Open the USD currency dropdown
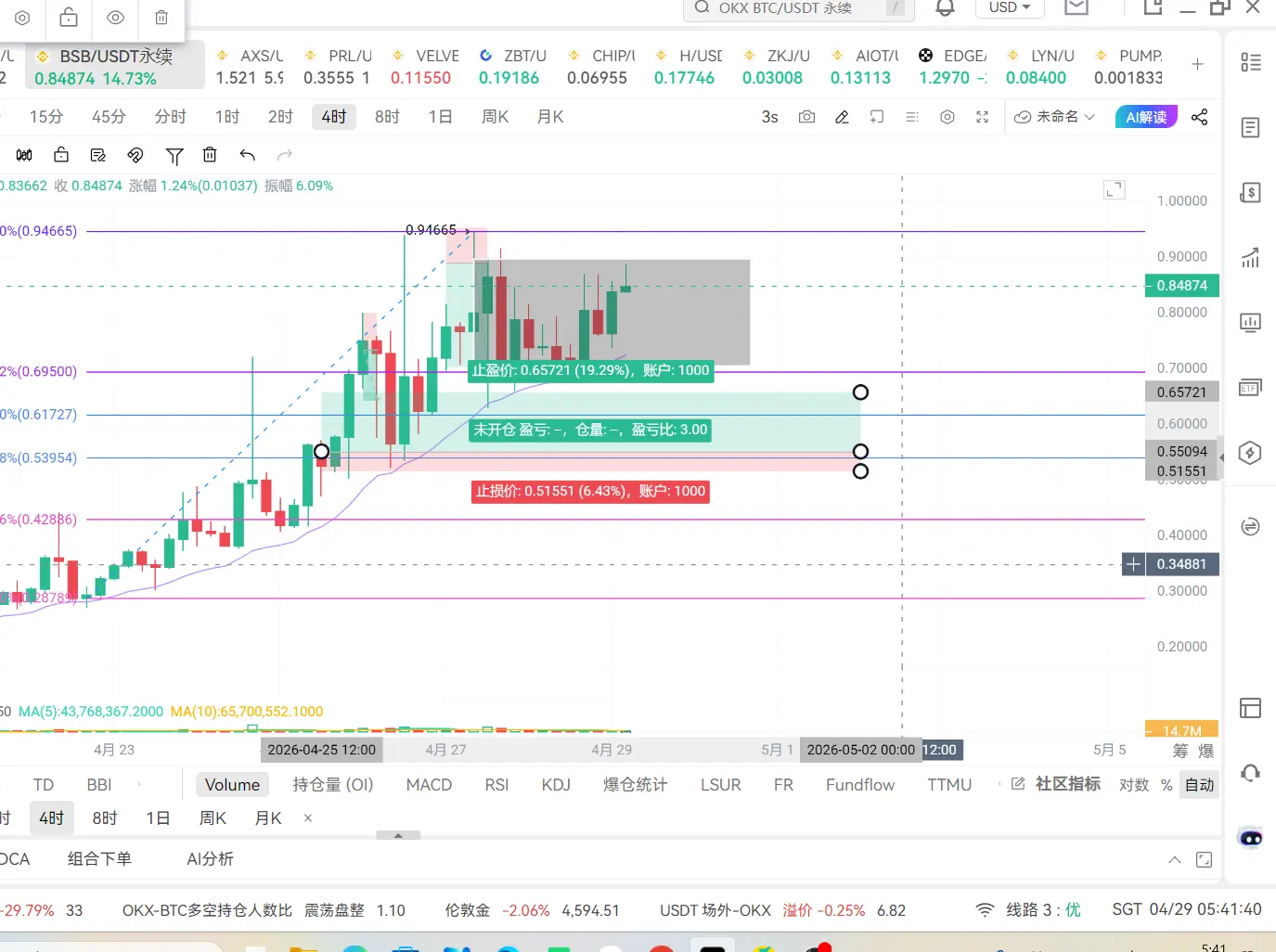 [1010, 7]
